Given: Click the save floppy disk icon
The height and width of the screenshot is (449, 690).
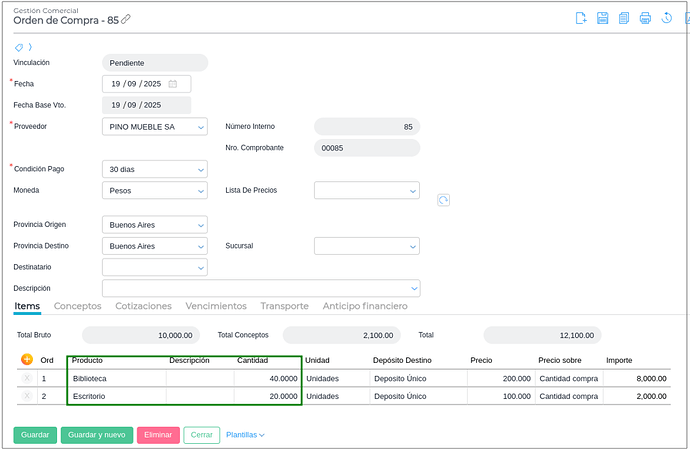Looking at the screenshot, I should coord(602,18).
